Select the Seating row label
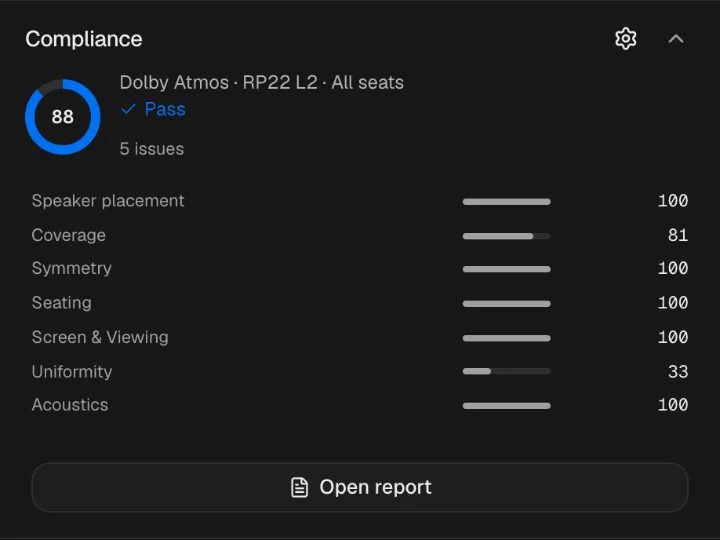Image resolution: width=720 pixels, height=540 pixels. click(x=62, y=303)
